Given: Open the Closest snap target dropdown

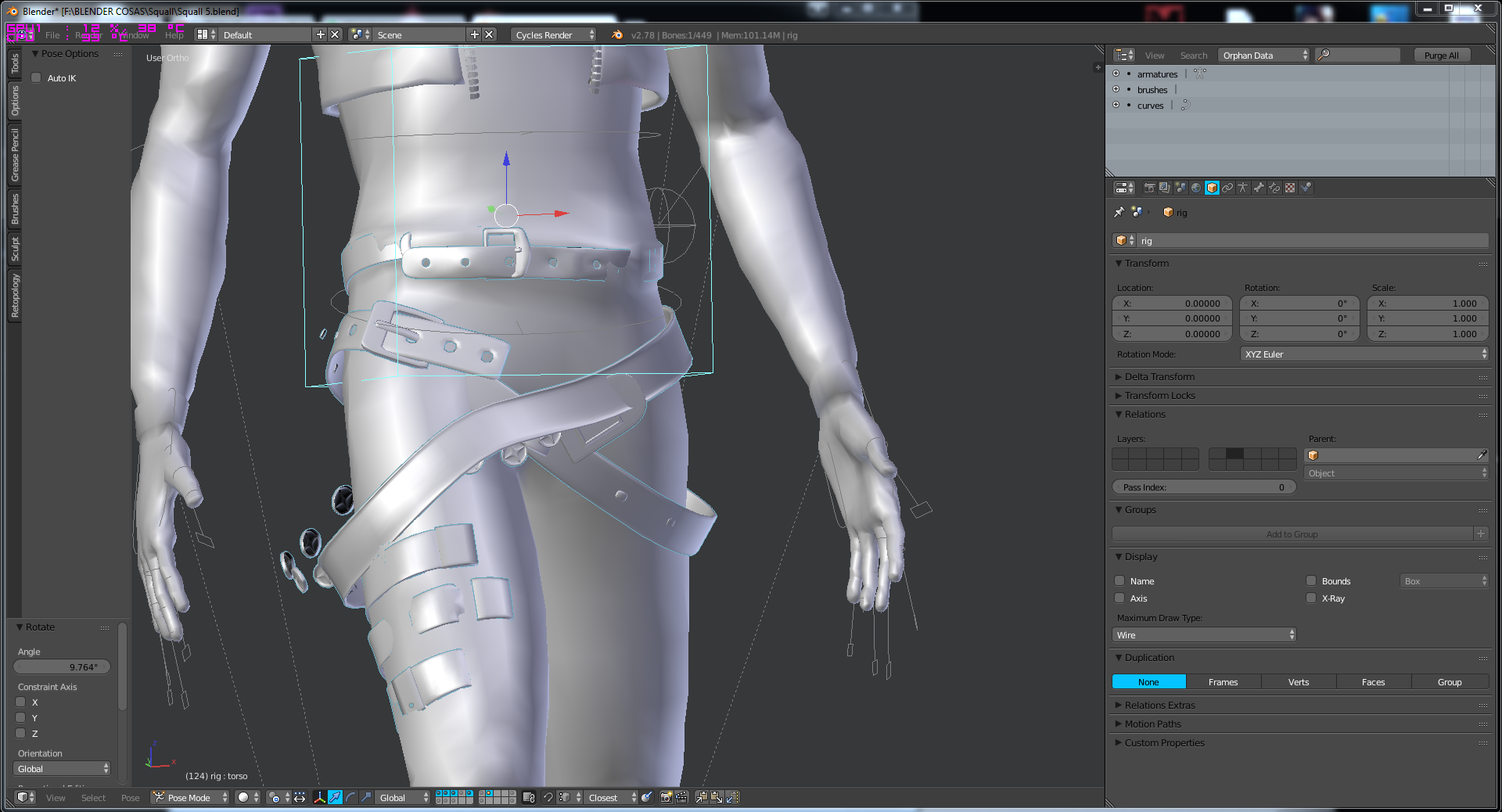Looking at the screenshot, I should (x=611, y=797).
